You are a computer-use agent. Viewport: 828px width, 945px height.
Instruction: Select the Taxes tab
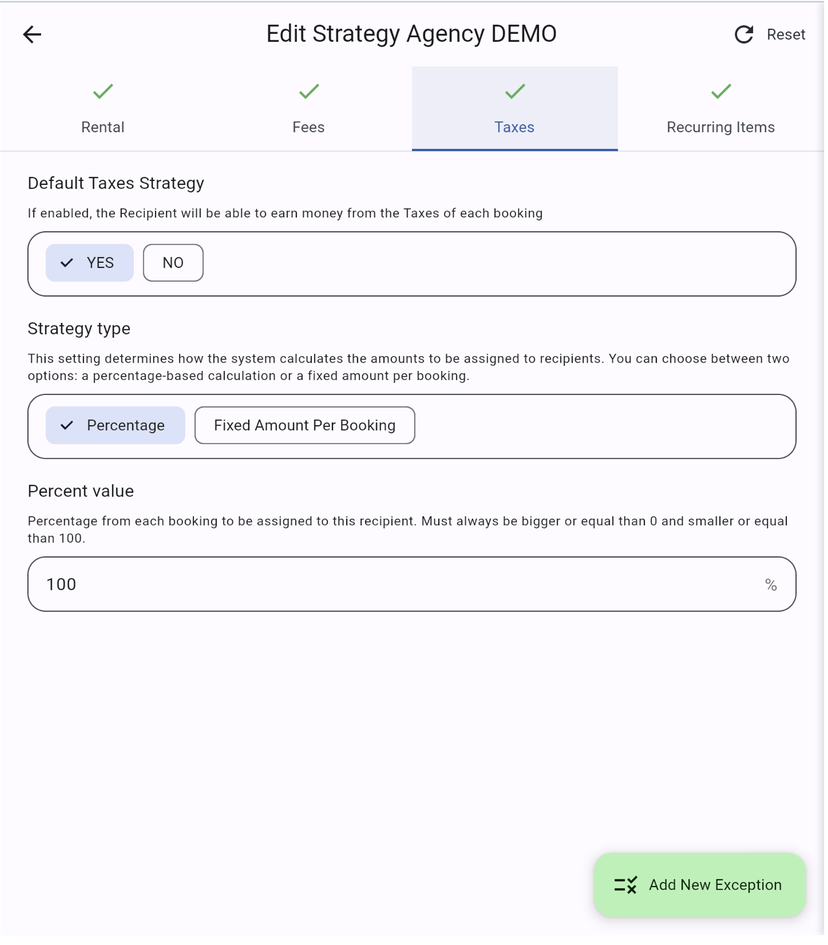[515, 127]
